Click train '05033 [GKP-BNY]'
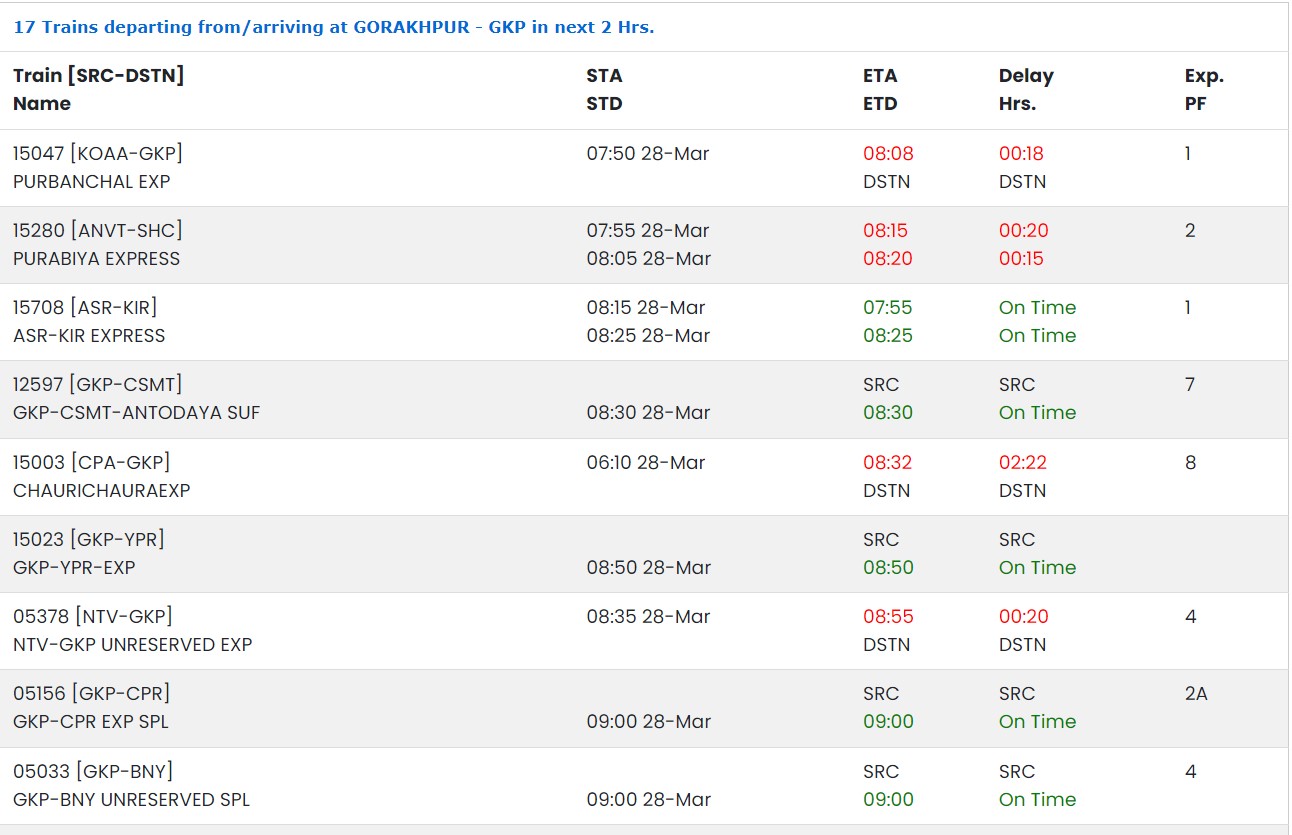 [93, 772]
